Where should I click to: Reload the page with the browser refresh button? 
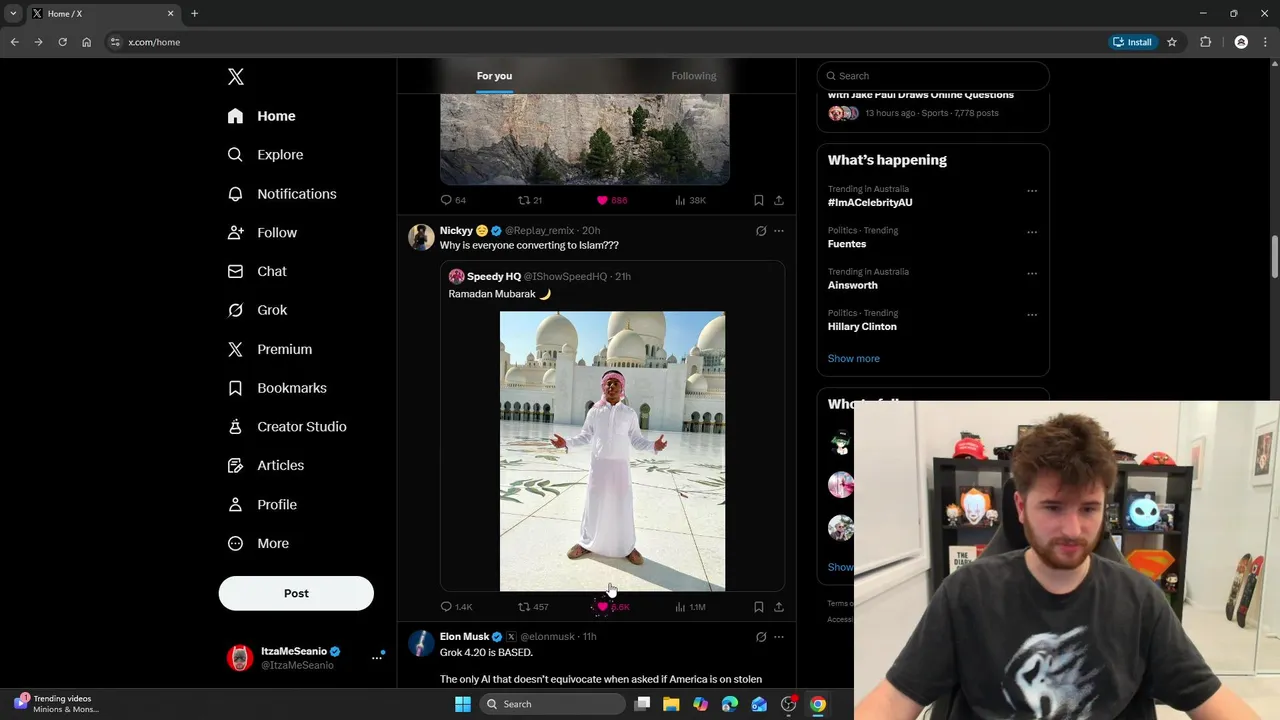point(62,42)
